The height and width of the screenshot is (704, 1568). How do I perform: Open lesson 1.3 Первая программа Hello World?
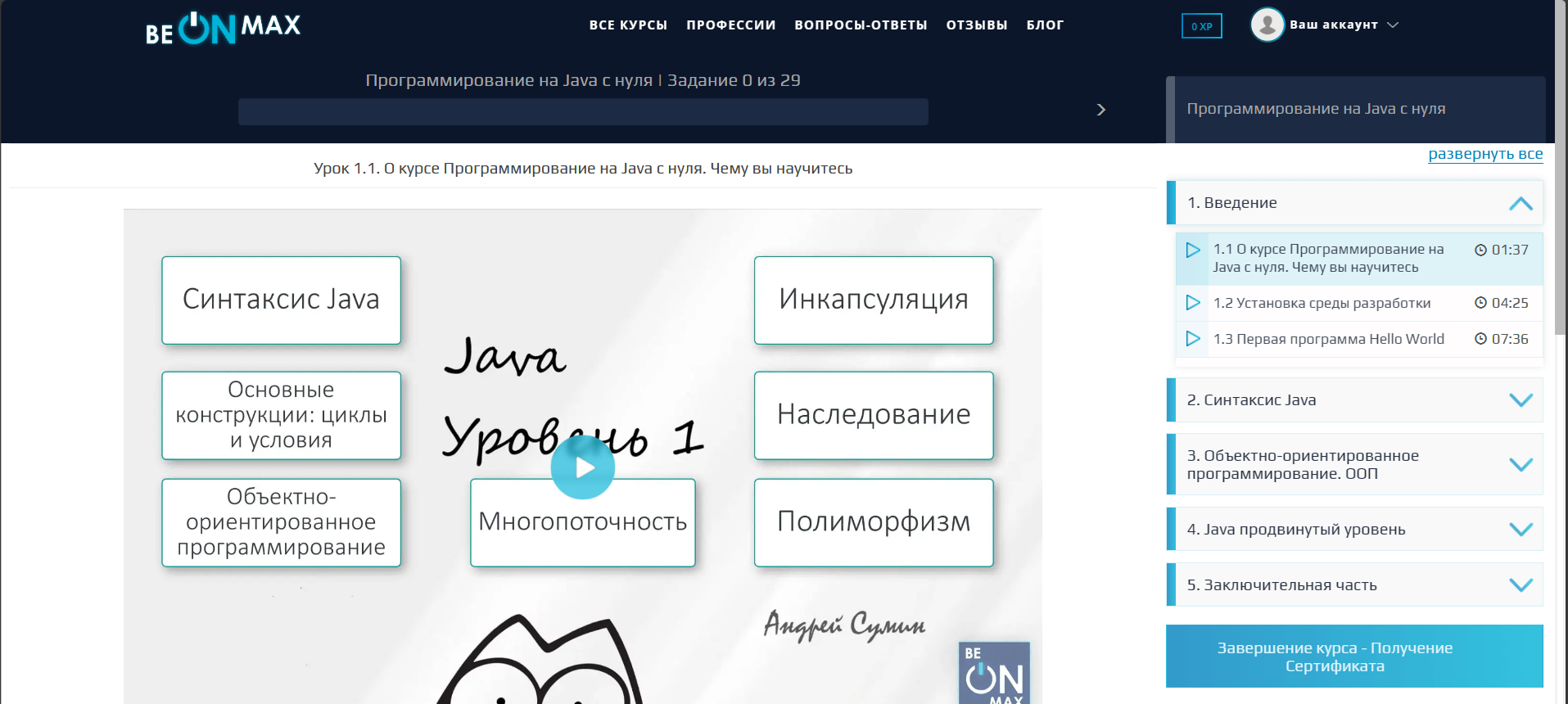click(1359, 339)
